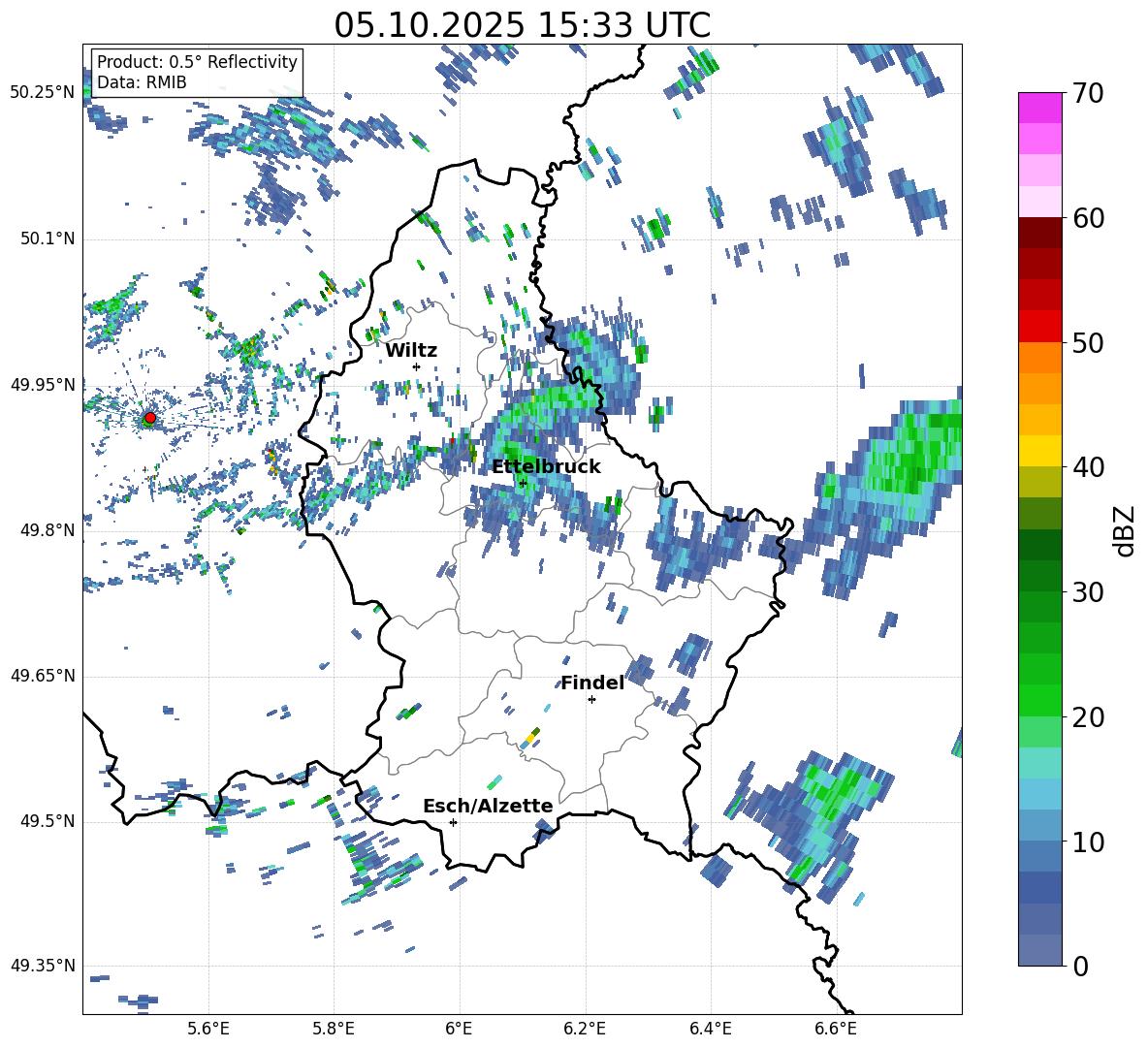This screenshot has height=1048, width=1148.
Task: Click the Ettelbruck city label
Action: pos(546,466)
